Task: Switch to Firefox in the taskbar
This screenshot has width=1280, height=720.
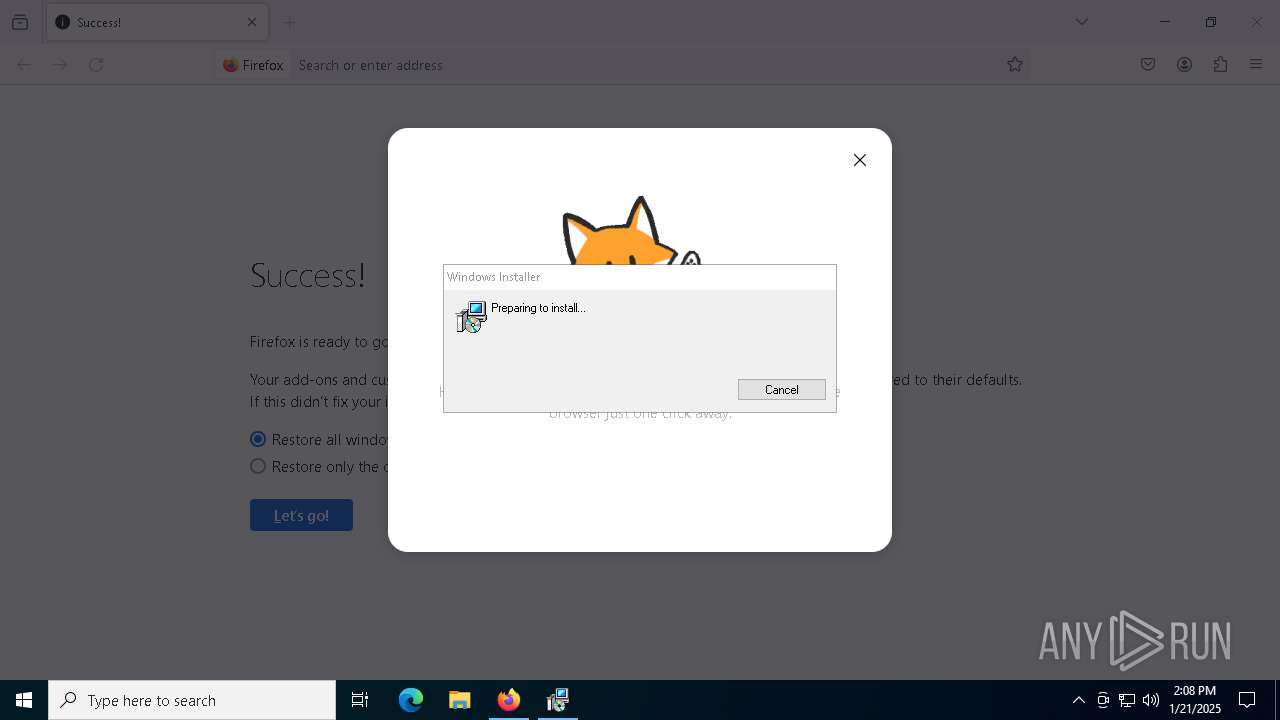Action: tap(509, 700)
